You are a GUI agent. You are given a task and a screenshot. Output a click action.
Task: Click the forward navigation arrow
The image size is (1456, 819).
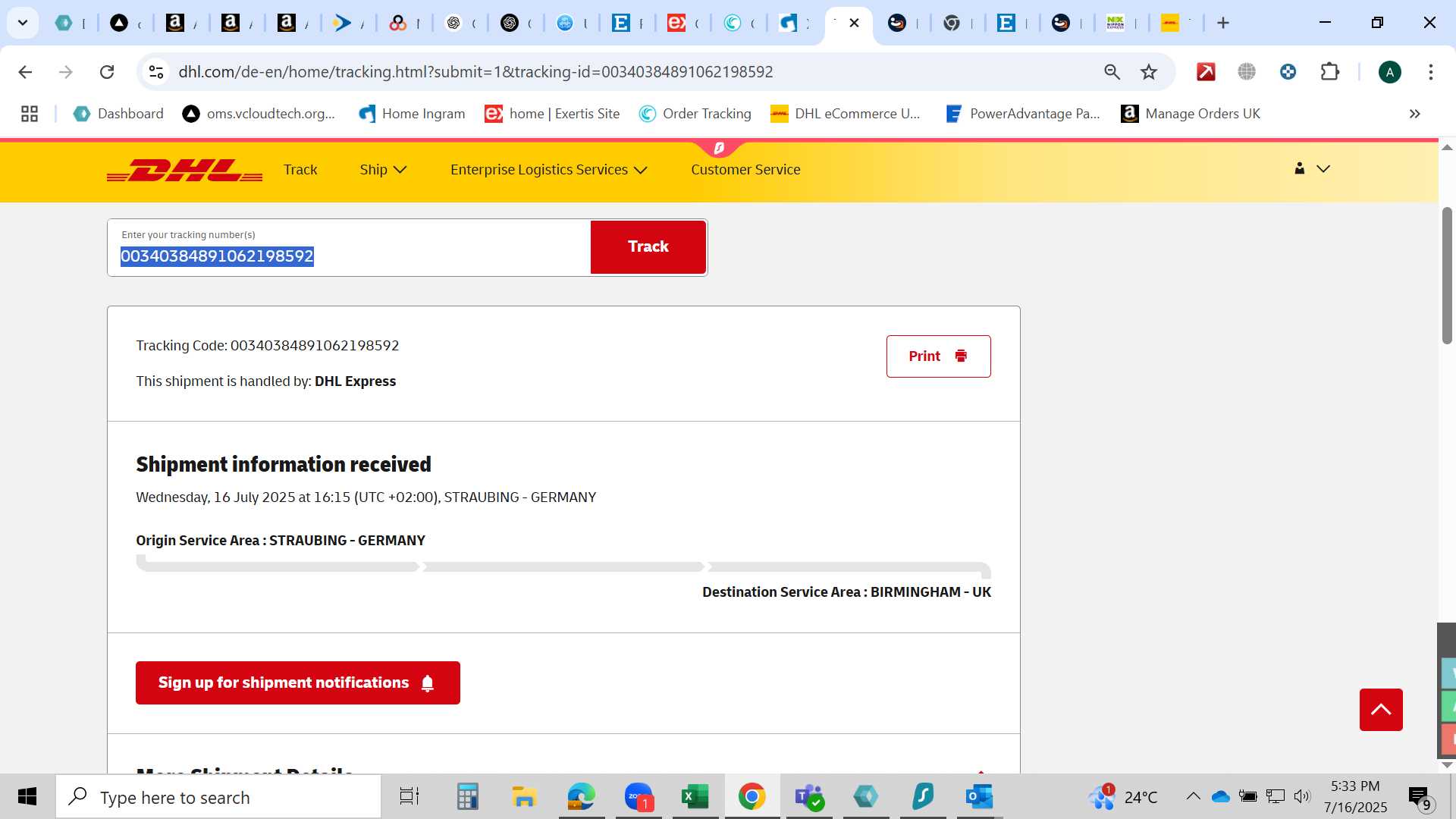66,72
